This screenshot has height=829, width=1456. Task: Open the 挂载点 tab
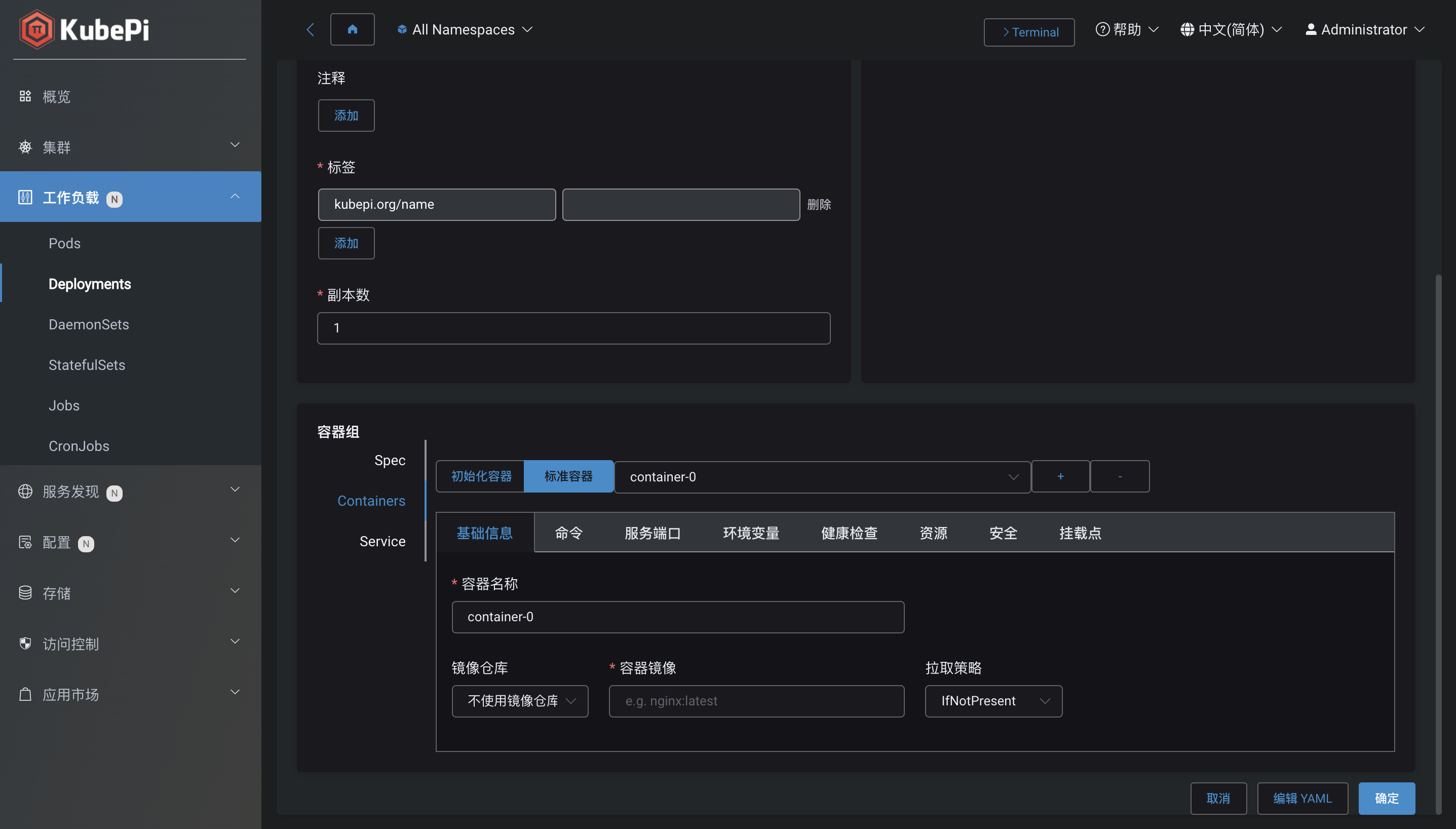click(1080, 533)
